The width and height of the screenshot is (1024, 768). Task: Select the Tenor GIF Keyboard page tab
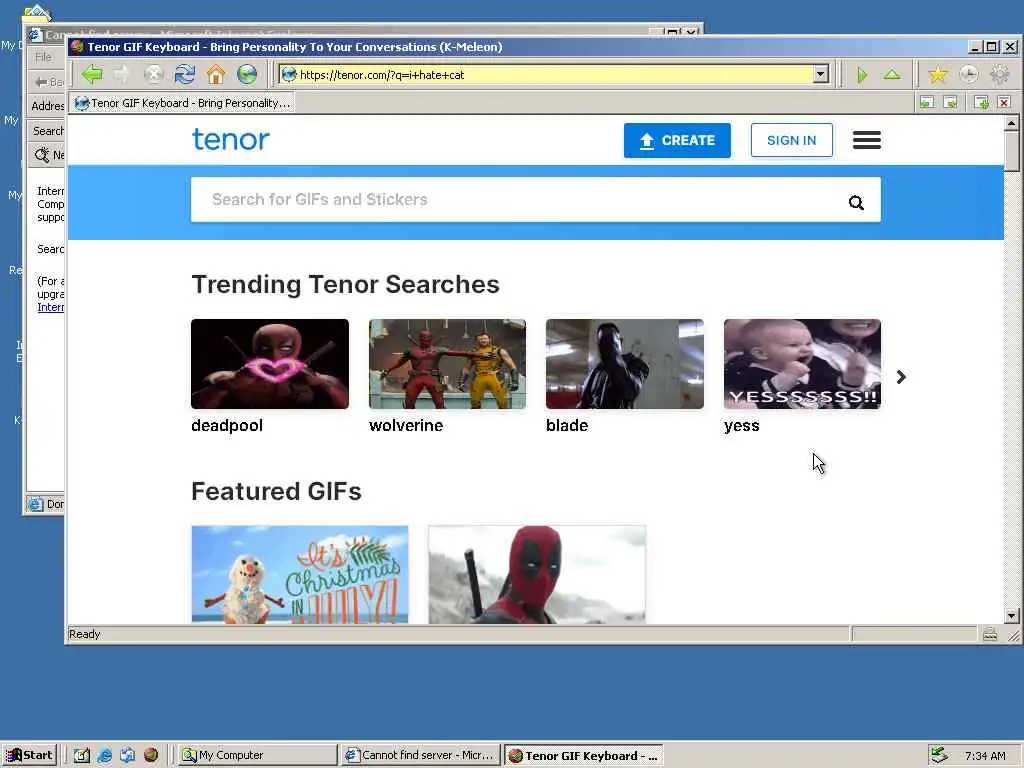(184, 103)
